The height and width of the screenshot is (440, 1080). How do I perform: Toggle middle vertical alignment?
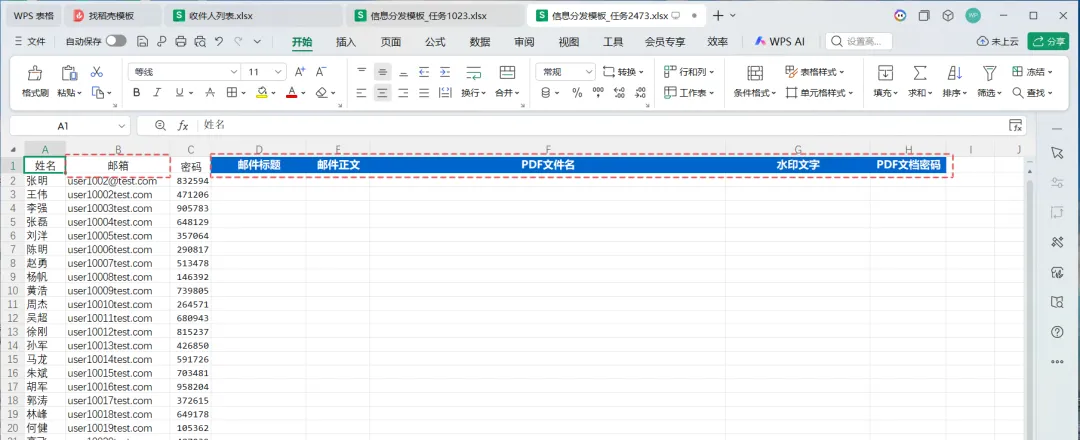tap(382, 72)
